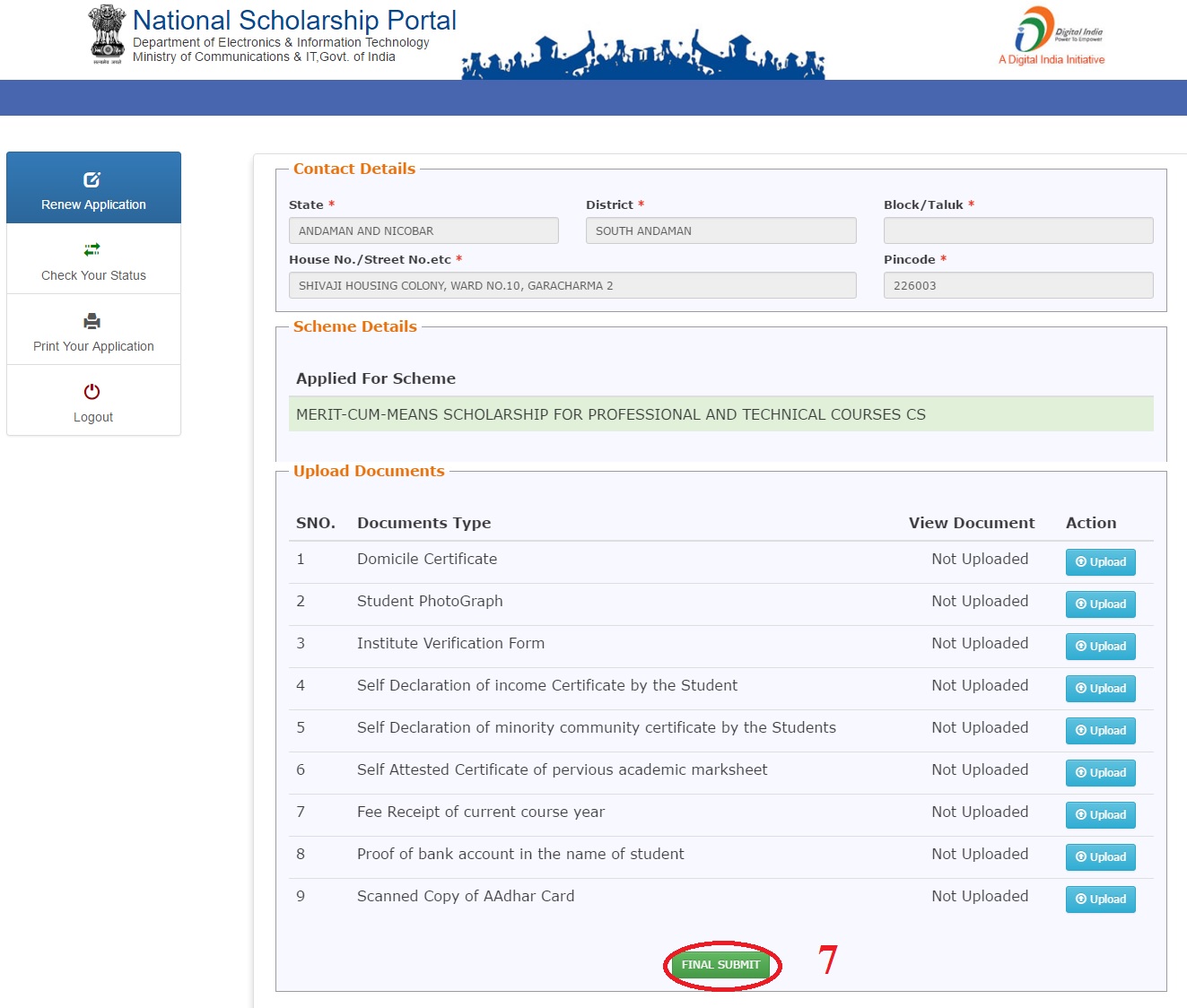Click the Student PhotoGraph row label
This screenshot has height=1008, width=1187.
click(430, 601)
